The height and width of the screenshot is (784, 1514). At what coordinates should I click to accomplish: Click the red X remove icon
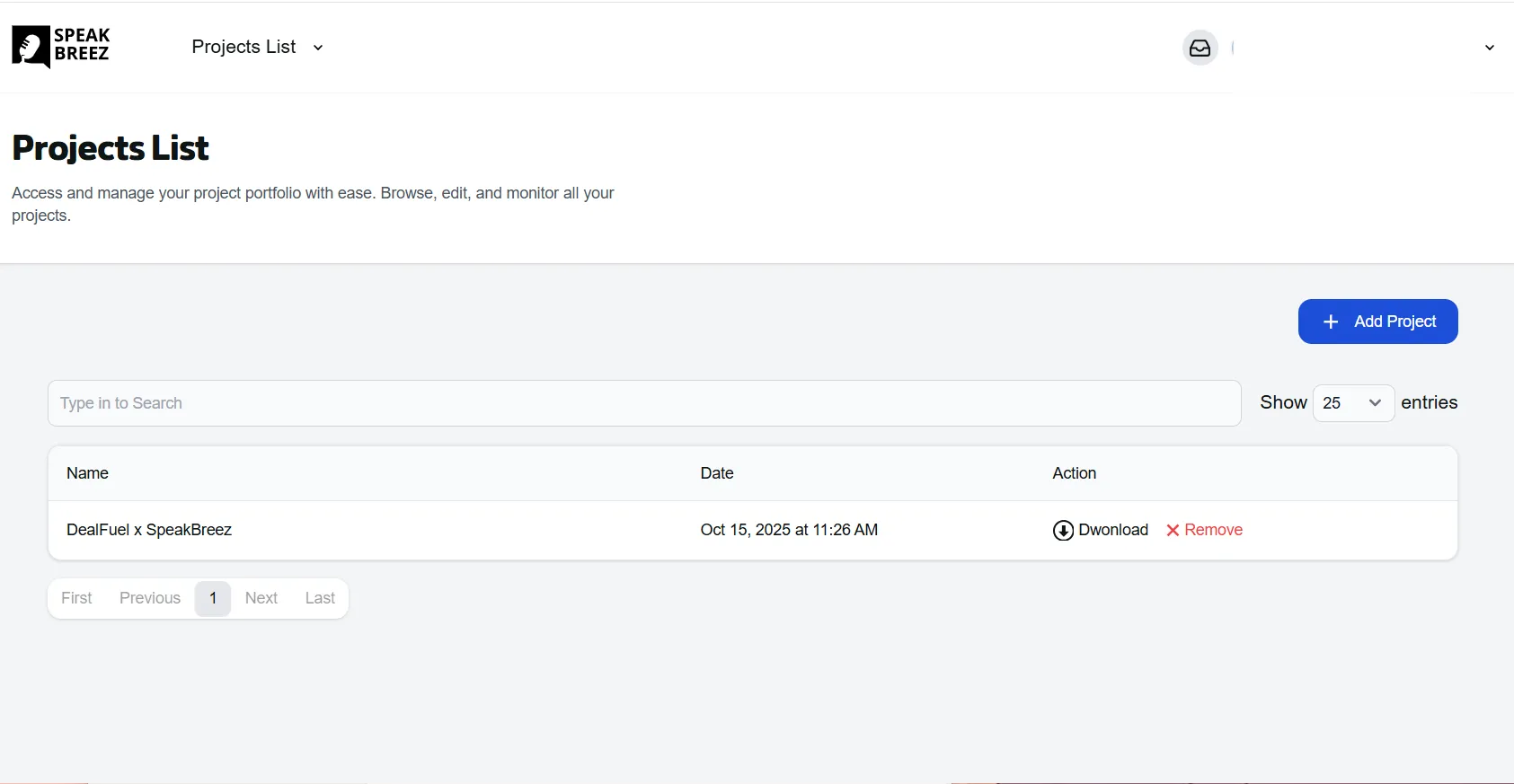tap(1173, 530)
